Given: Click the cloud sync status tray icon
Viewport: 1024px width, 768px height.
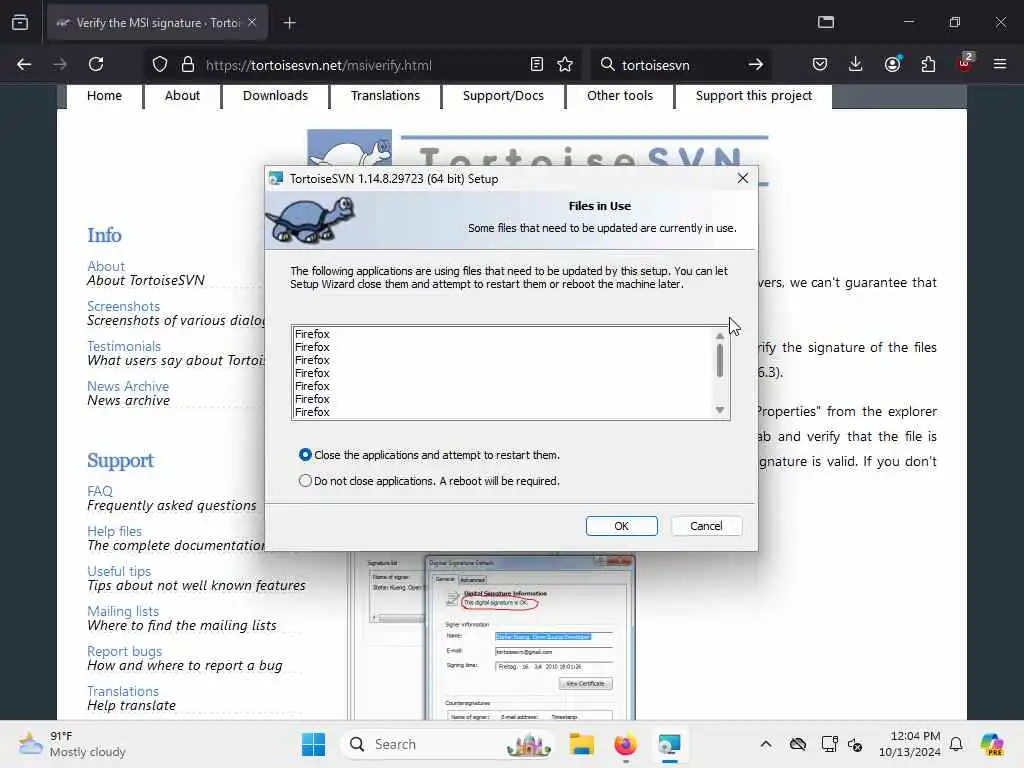Looking at the screenshot, I should [x=797, y=744].
